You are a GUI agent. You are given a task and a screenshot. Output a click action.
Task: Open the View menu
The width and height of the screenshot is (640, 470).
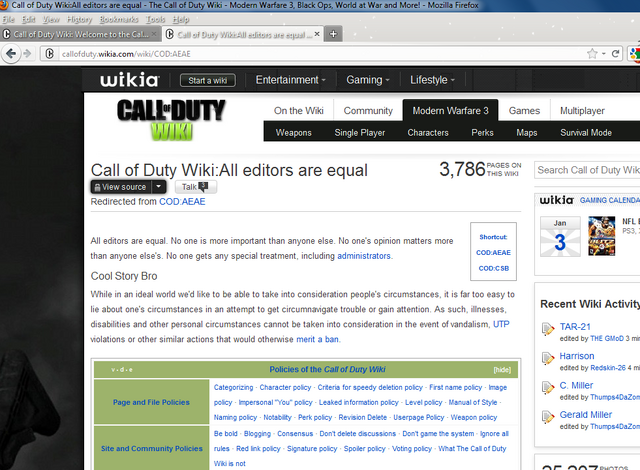click(x=51, y=19)
